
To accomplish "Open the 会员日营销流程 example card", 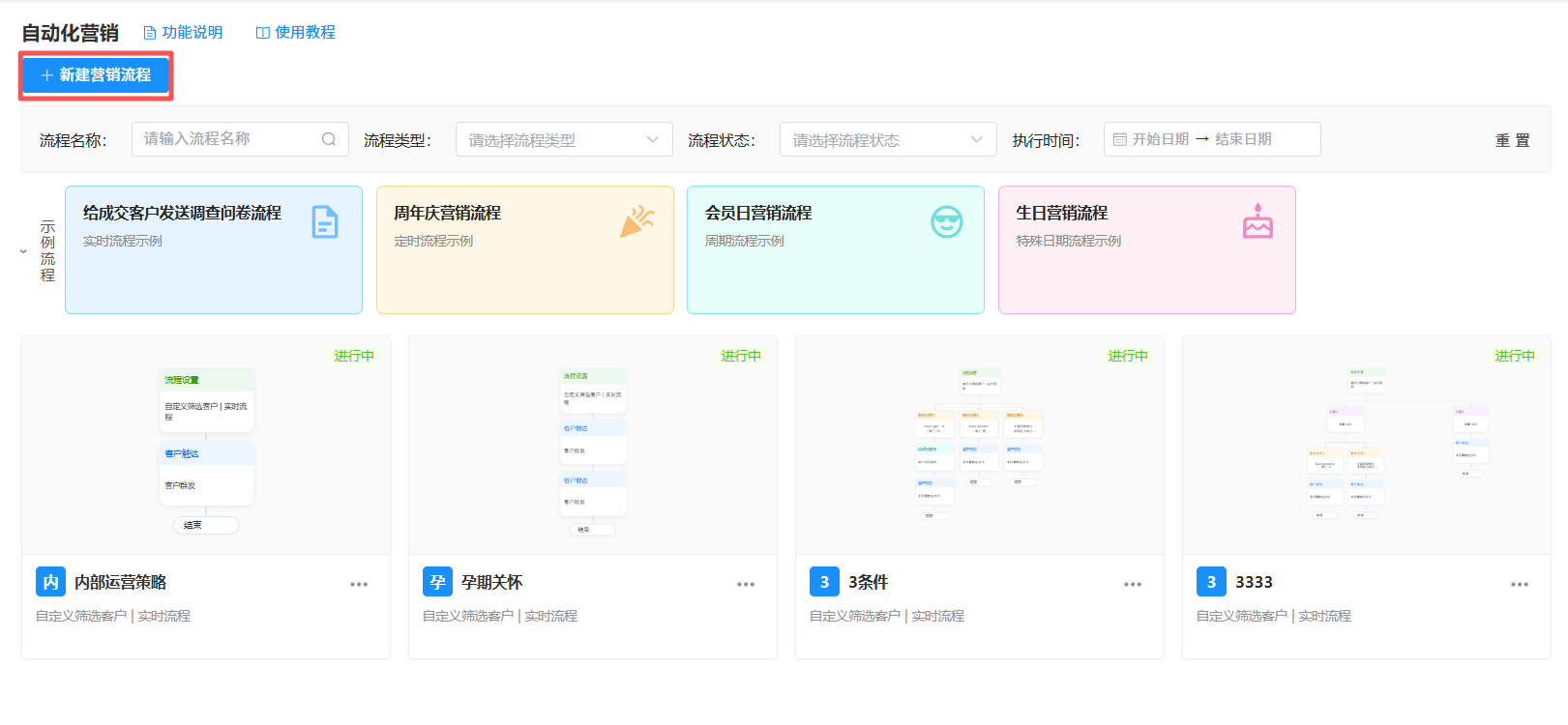I will click(836, 249).
